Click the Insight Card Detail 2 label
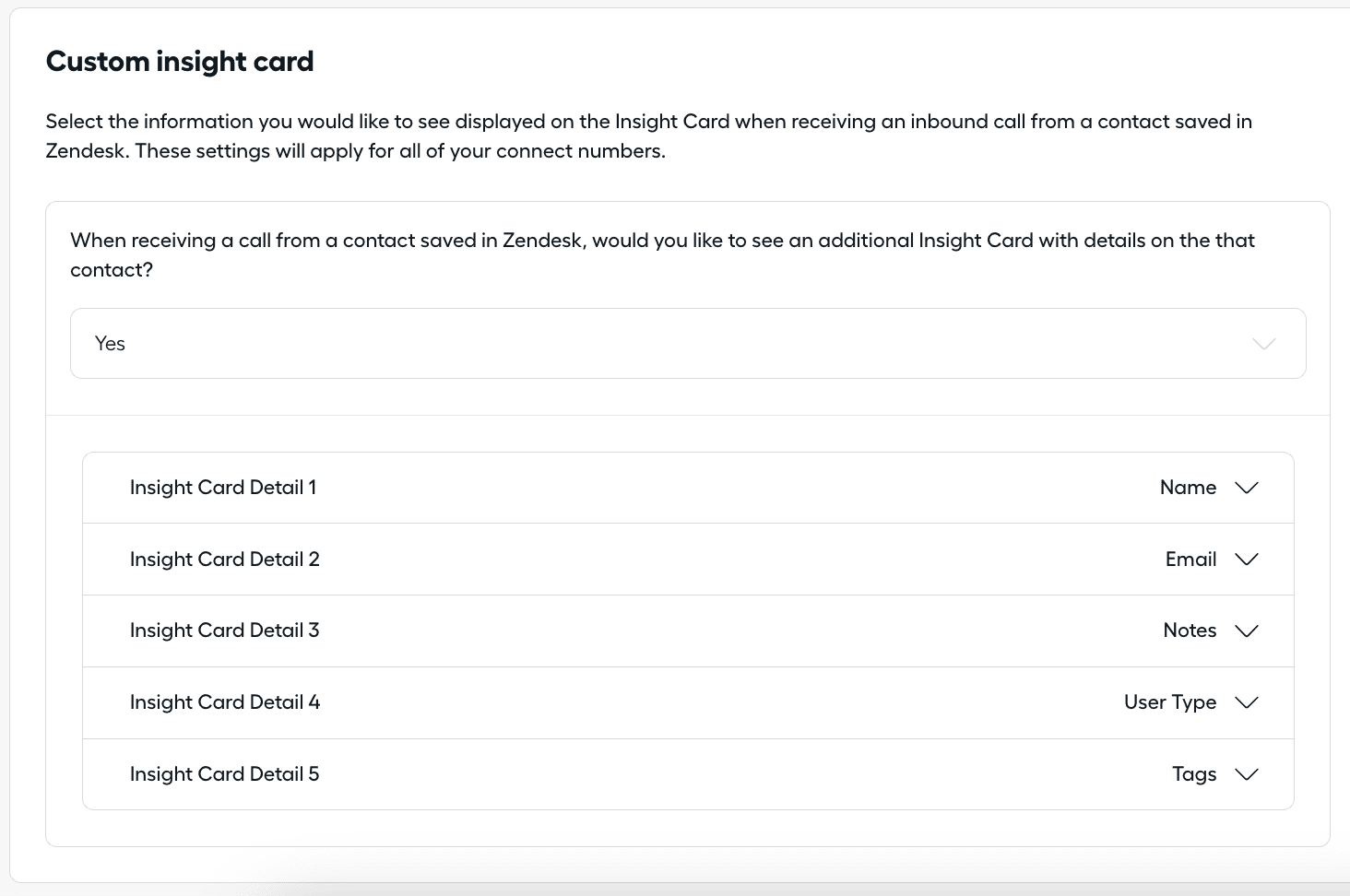 [225, 560]
